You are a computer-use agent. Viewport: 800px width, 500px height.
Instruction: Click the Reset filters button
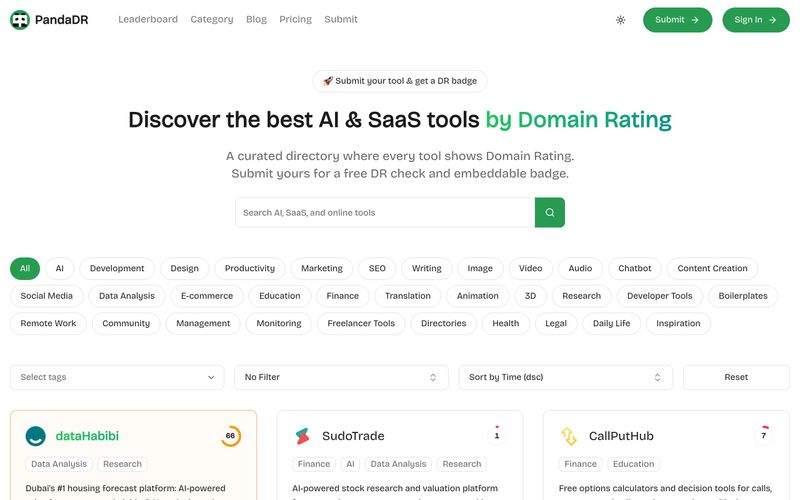736,377
